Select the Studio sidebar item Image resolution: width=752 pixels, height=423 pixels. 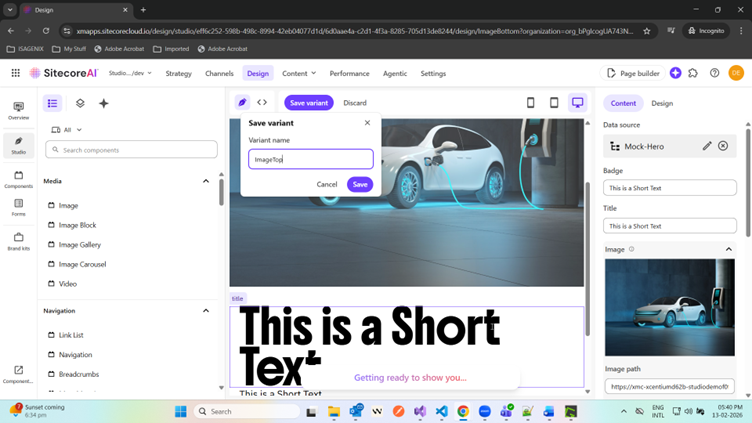click(18, 145)
